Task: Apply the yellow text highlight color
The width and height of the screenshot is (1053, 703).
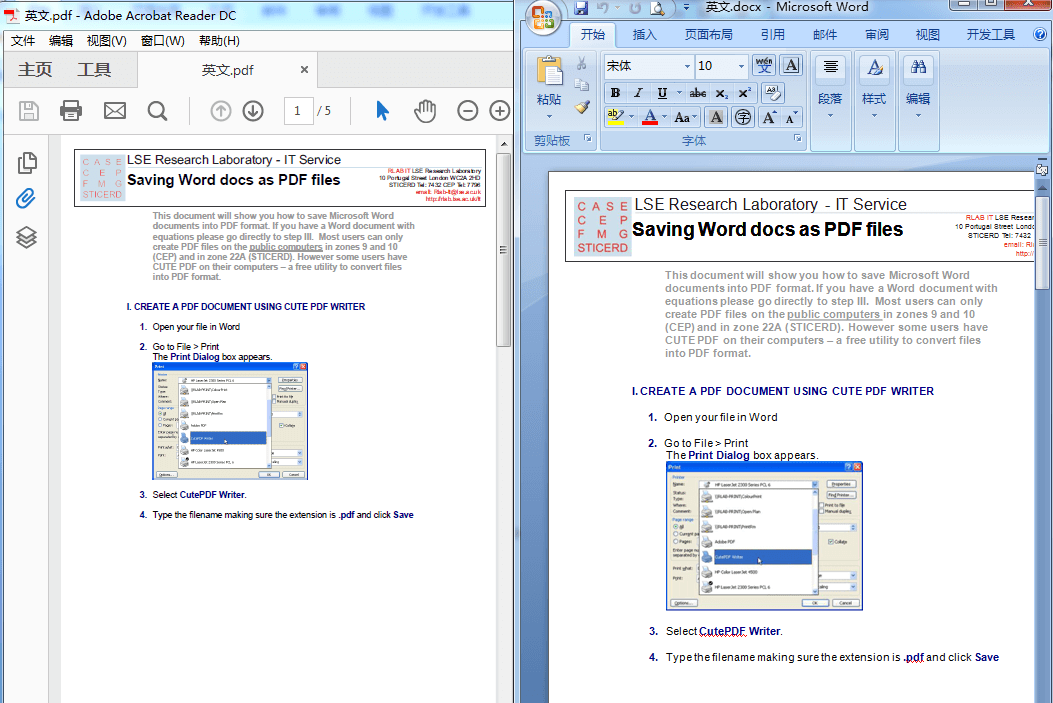Action: pos(615,118)
